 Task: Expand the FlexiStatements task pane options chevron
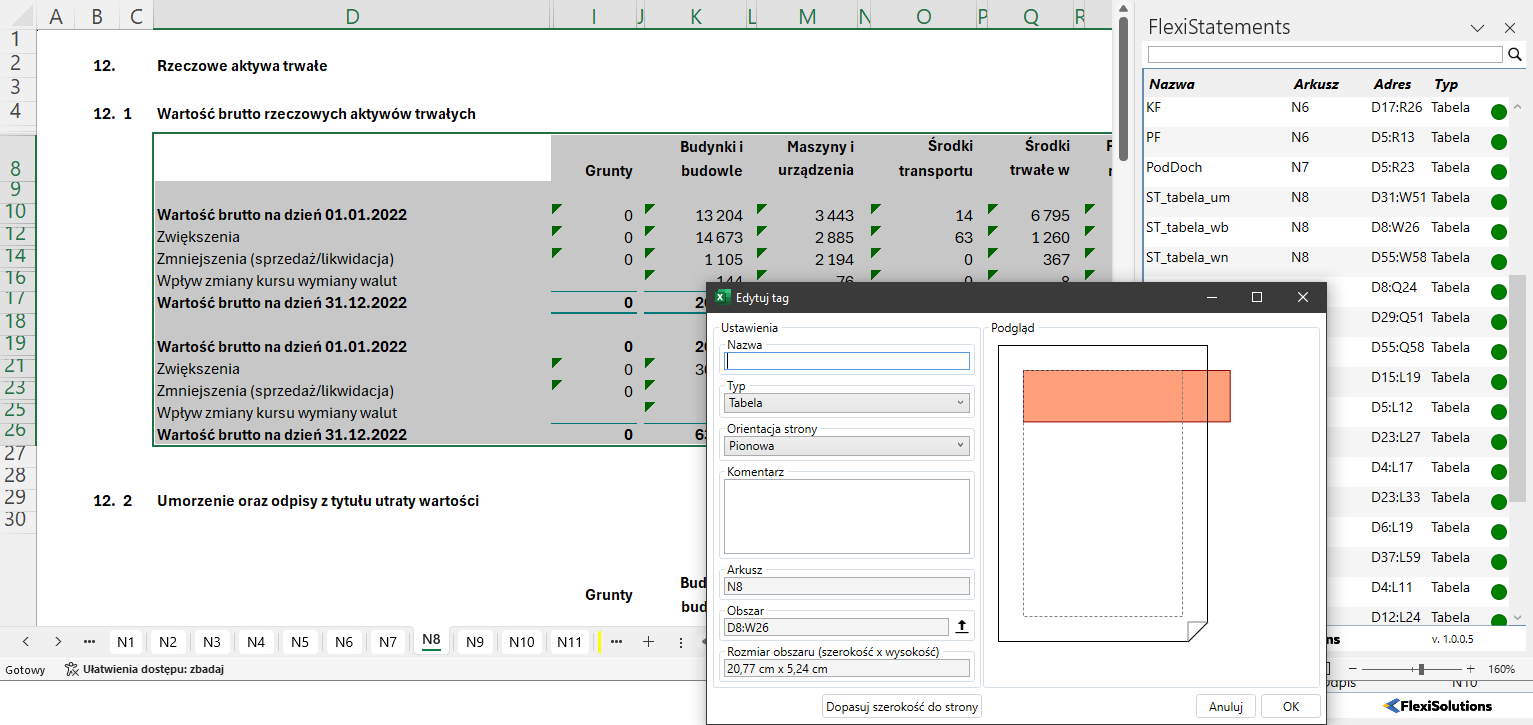tap(1477, 28)
